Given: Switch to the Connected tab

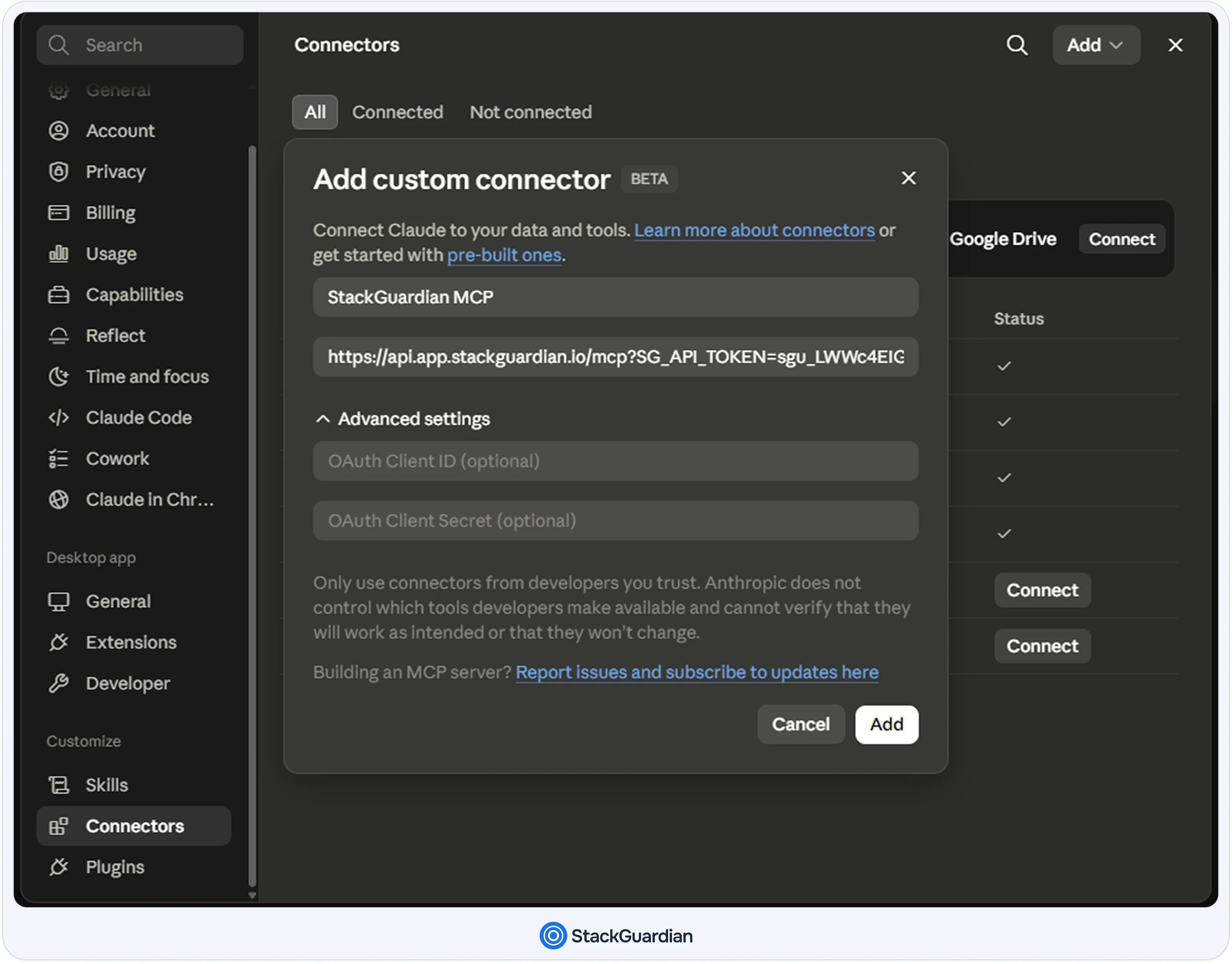Looking at the screenshot, I should (x=398, y=112).
